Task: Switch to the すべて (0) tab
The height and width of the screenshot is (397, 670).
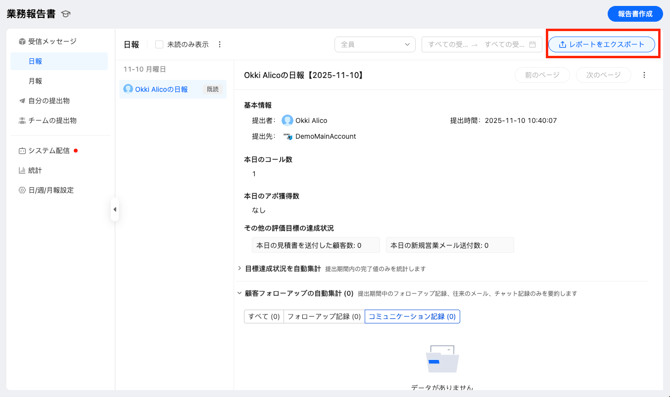Action: [x=264, y=317]
